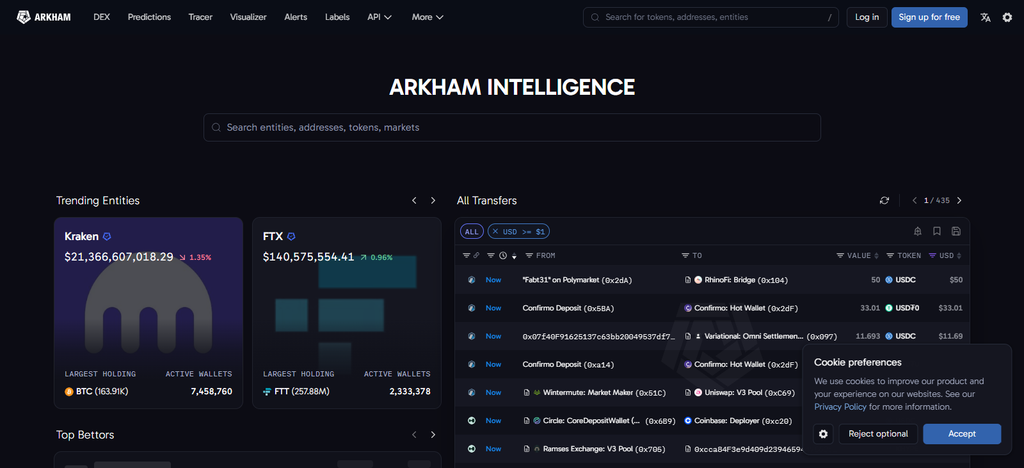Show previous Trending Entities card
The image size is (1024, 468).
pyautogui.click(x=414, y=200)
